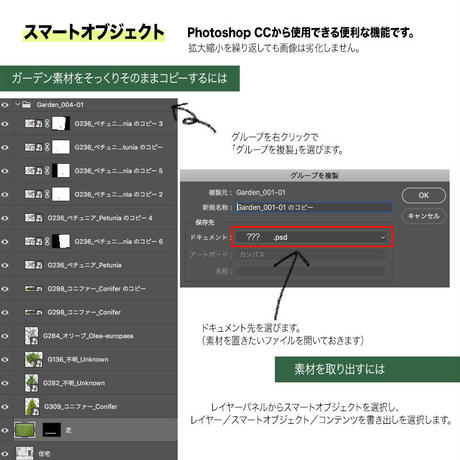The height and width of the screenshot is (460, 460).
Task: Click the G136 Unknown shrub layer thumbnail
Action: (x=34, y=359)
